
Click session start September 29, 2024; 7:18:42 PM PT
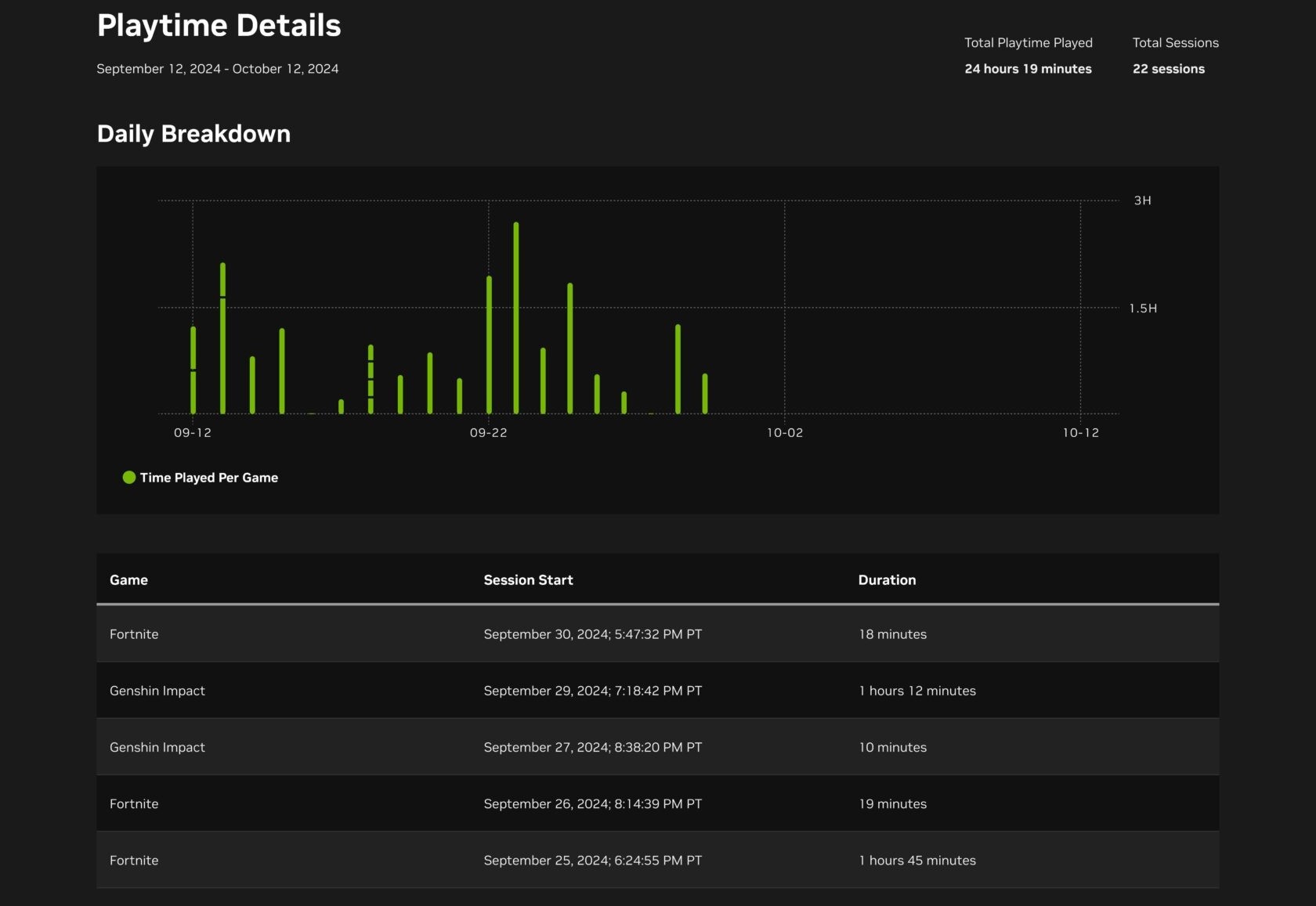(x=593, y=691)
